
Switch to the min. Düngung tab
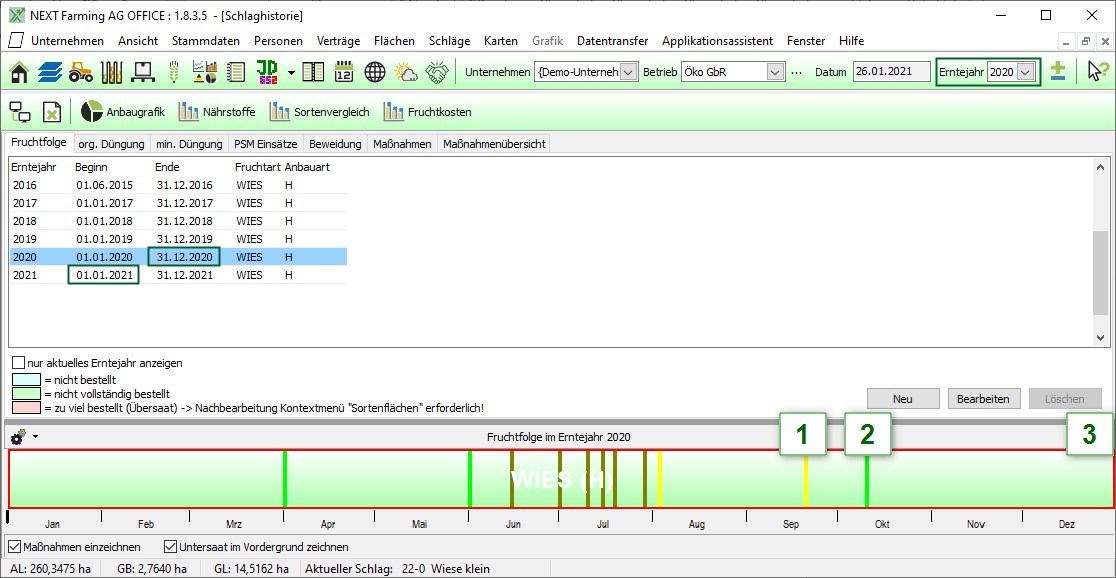point(189,144)
